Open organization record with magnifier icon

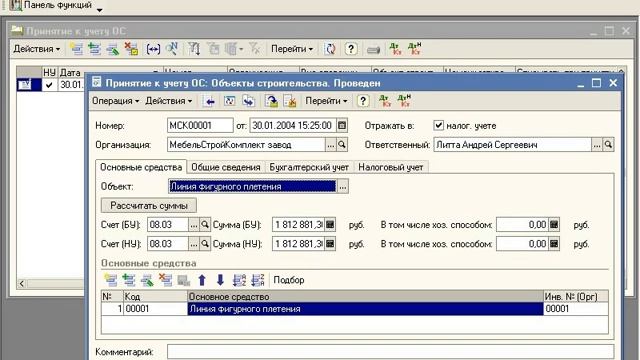pyautogui.click(x=342, y=144)
